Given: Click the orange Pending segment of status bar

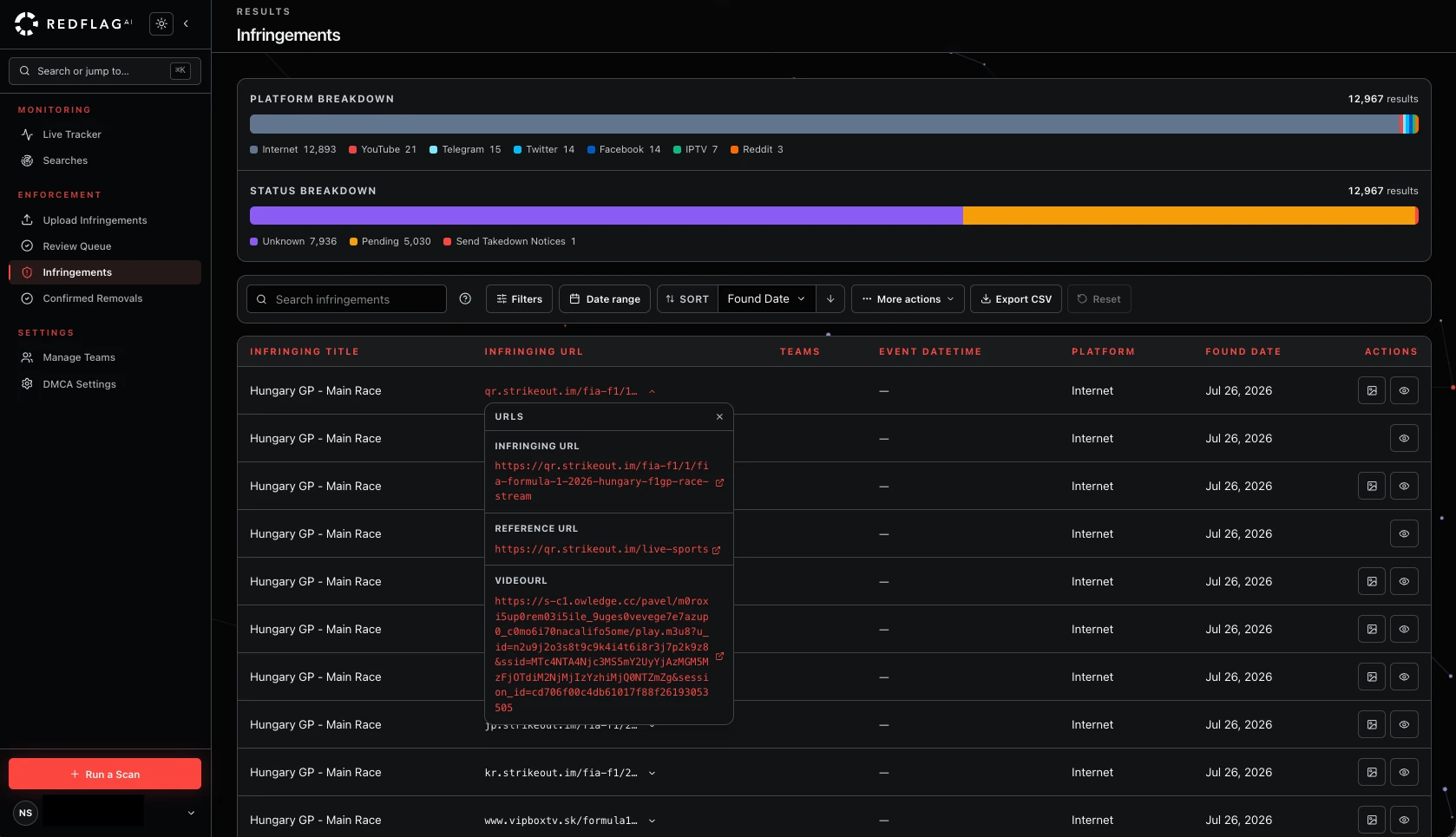Looking at the screenshot, I should click(1189, 216).
